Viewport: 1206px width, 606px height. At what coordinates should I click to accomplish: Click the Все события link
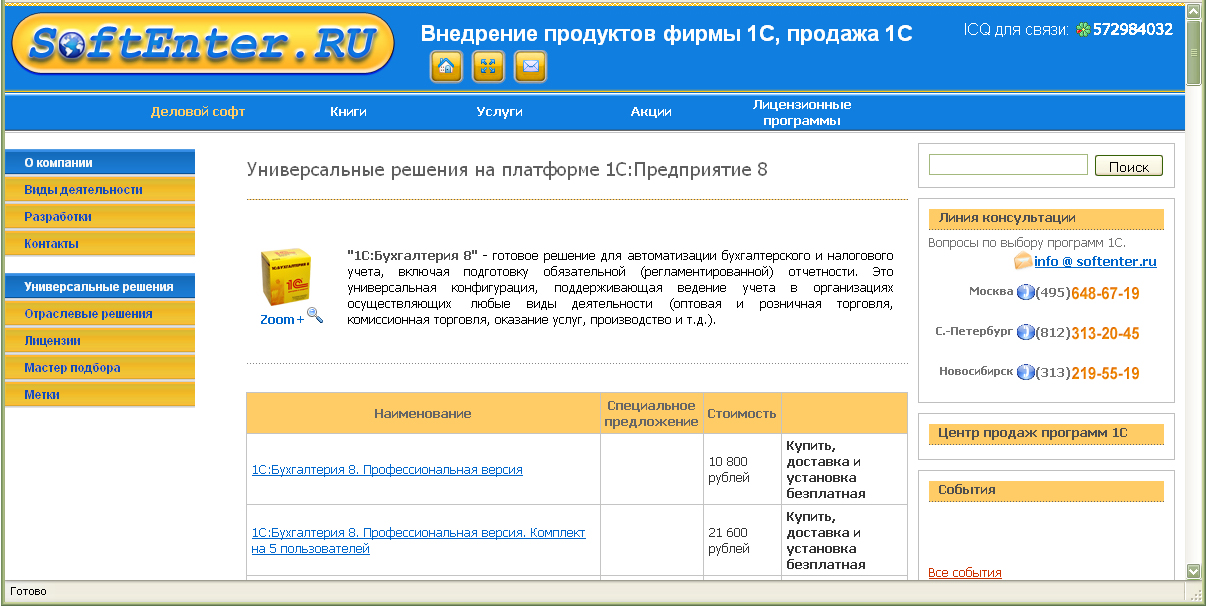(966, 573)
